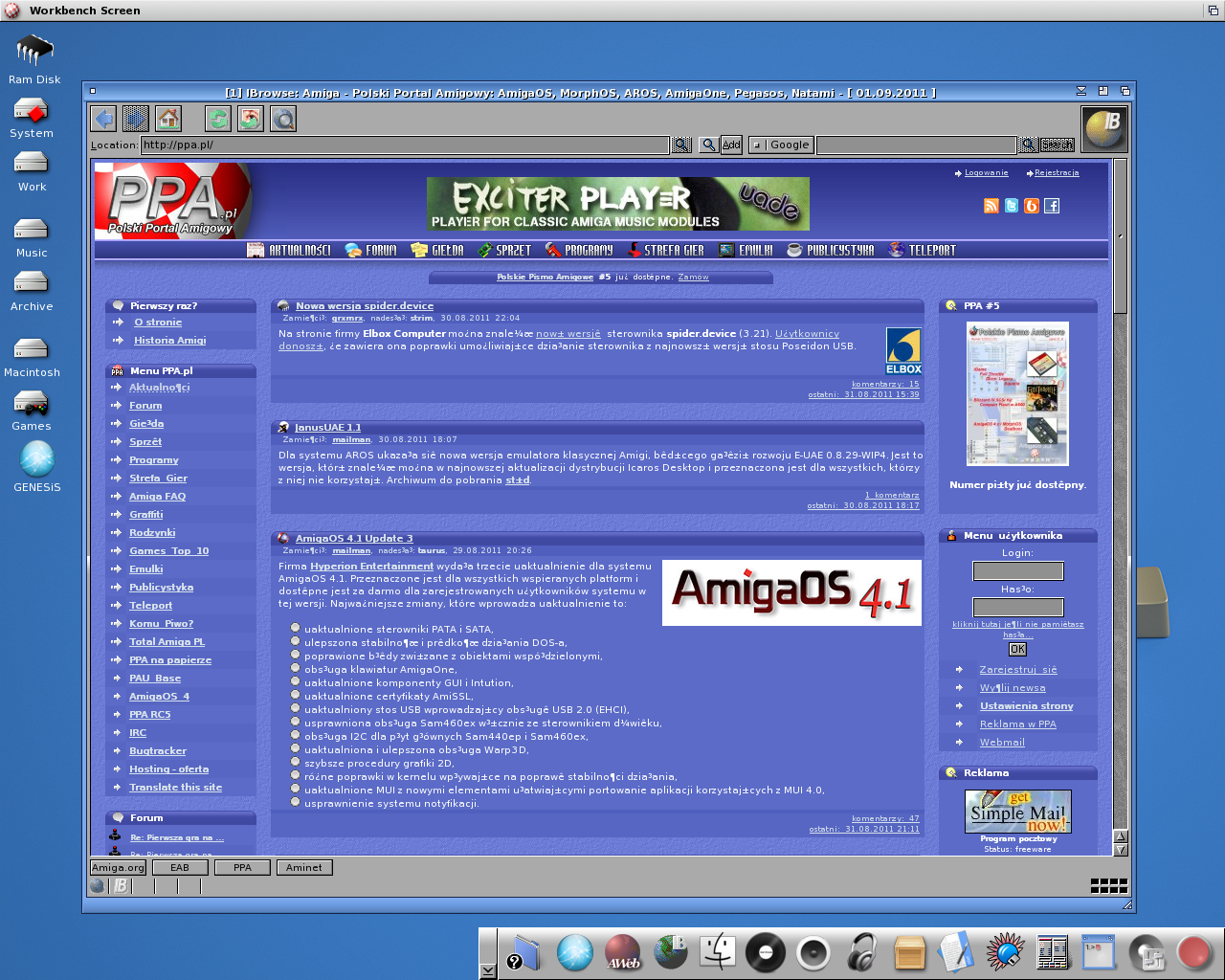Click the Forward arrow in IBrowse toolbar

click(136, 119)
